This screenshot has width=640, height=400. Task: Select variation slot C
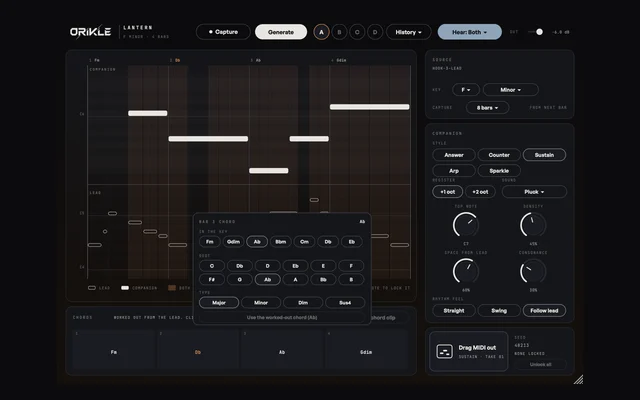click(x=357, y=32)
